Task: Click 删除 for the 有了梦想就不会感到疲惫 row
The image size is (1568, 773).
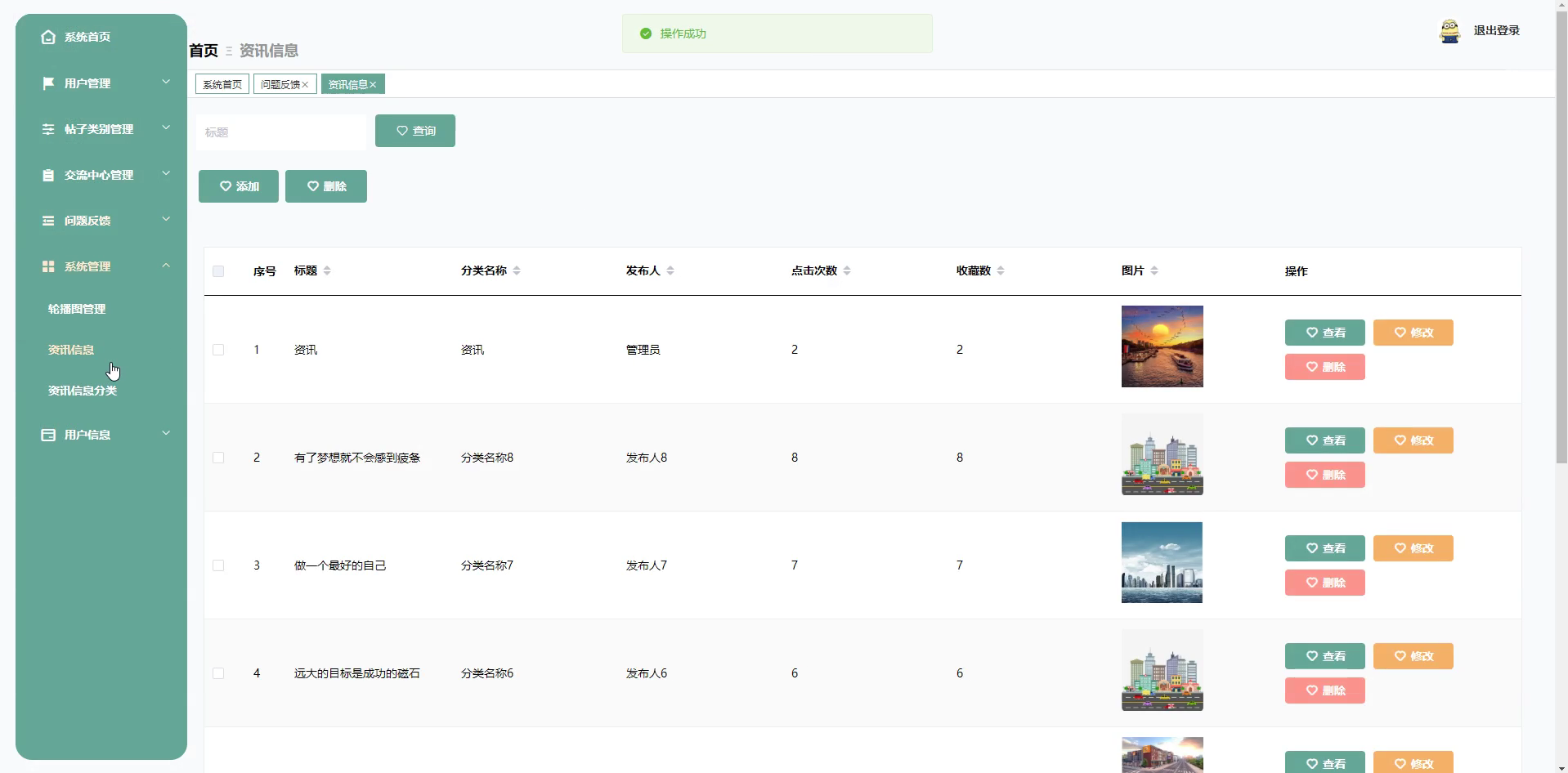Action: pos(1325,475)
